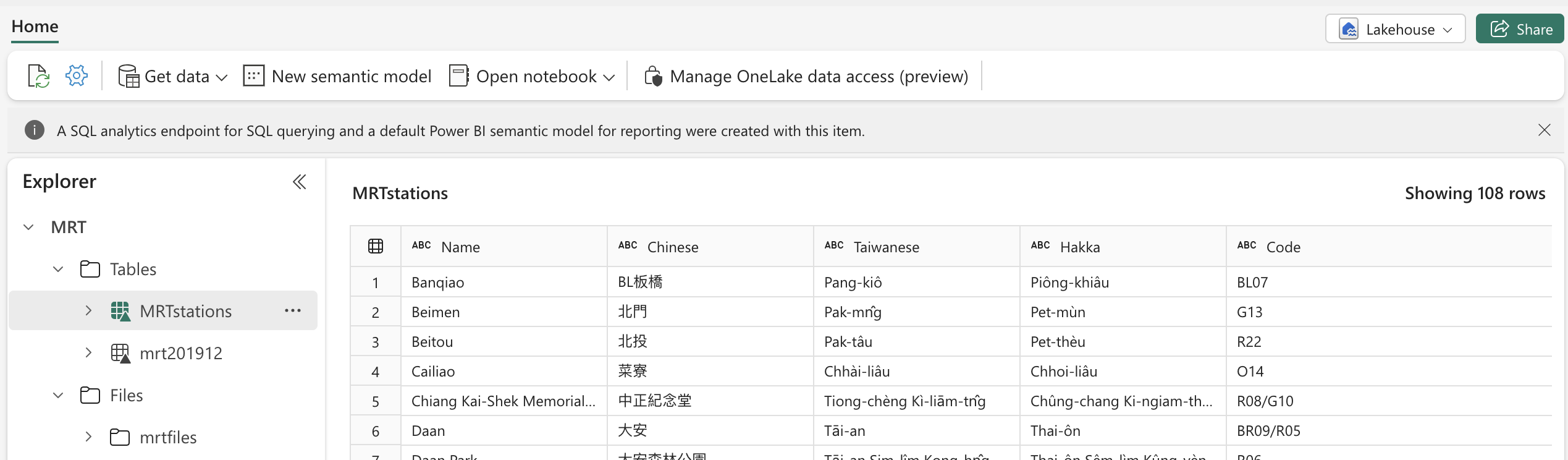Click the table grid icon in header row
This screenshot has width=1568, height=460.
click(x=376, y=246)
